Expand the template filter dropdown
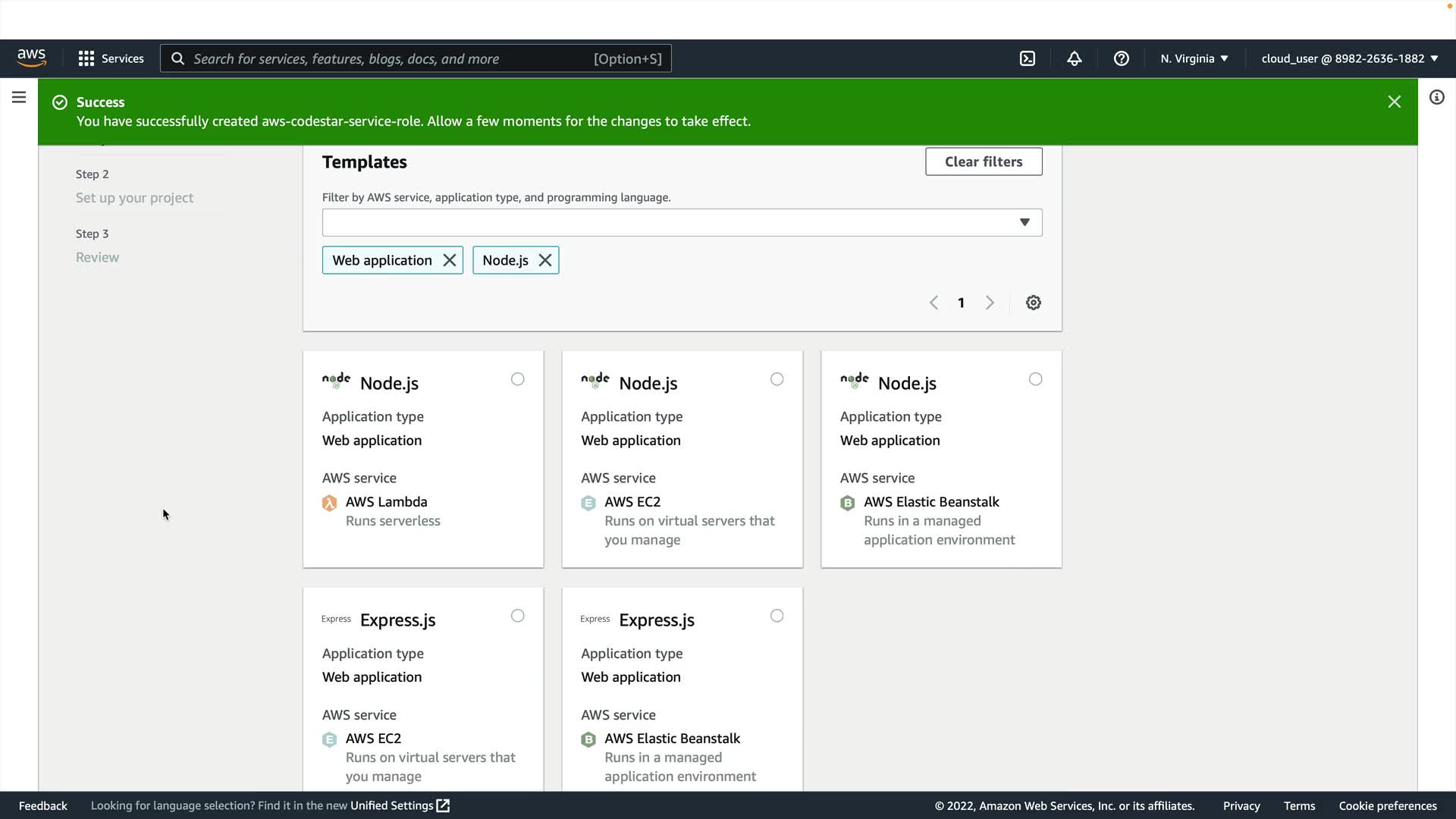This screenshot has width=1456, height=819. tap(1024, 222)
